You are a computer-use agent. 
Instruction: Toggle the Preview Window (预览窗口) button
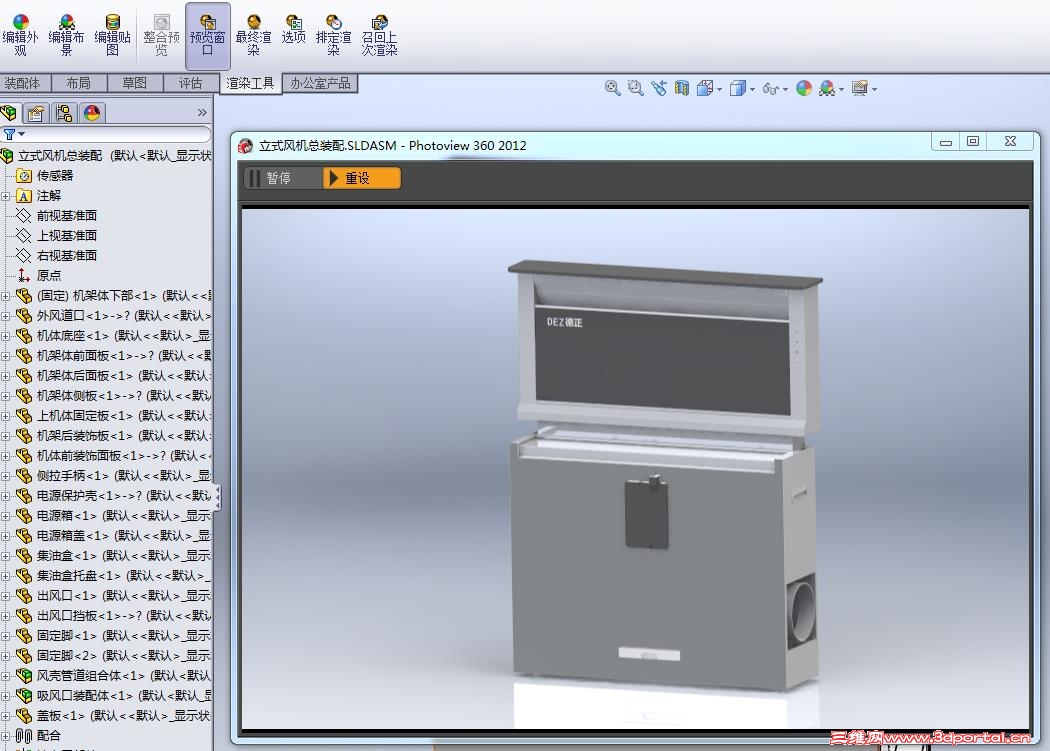(x=208, y=36)
